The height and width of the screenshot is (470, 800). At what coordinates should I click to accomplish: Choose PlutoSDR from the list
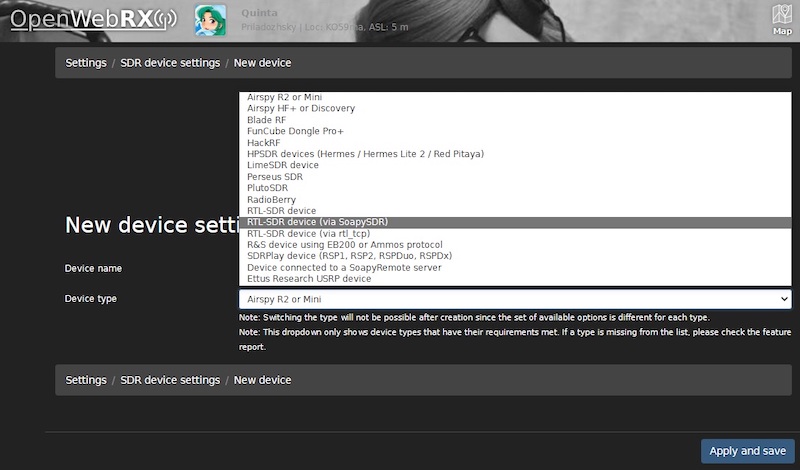point(515,188)
